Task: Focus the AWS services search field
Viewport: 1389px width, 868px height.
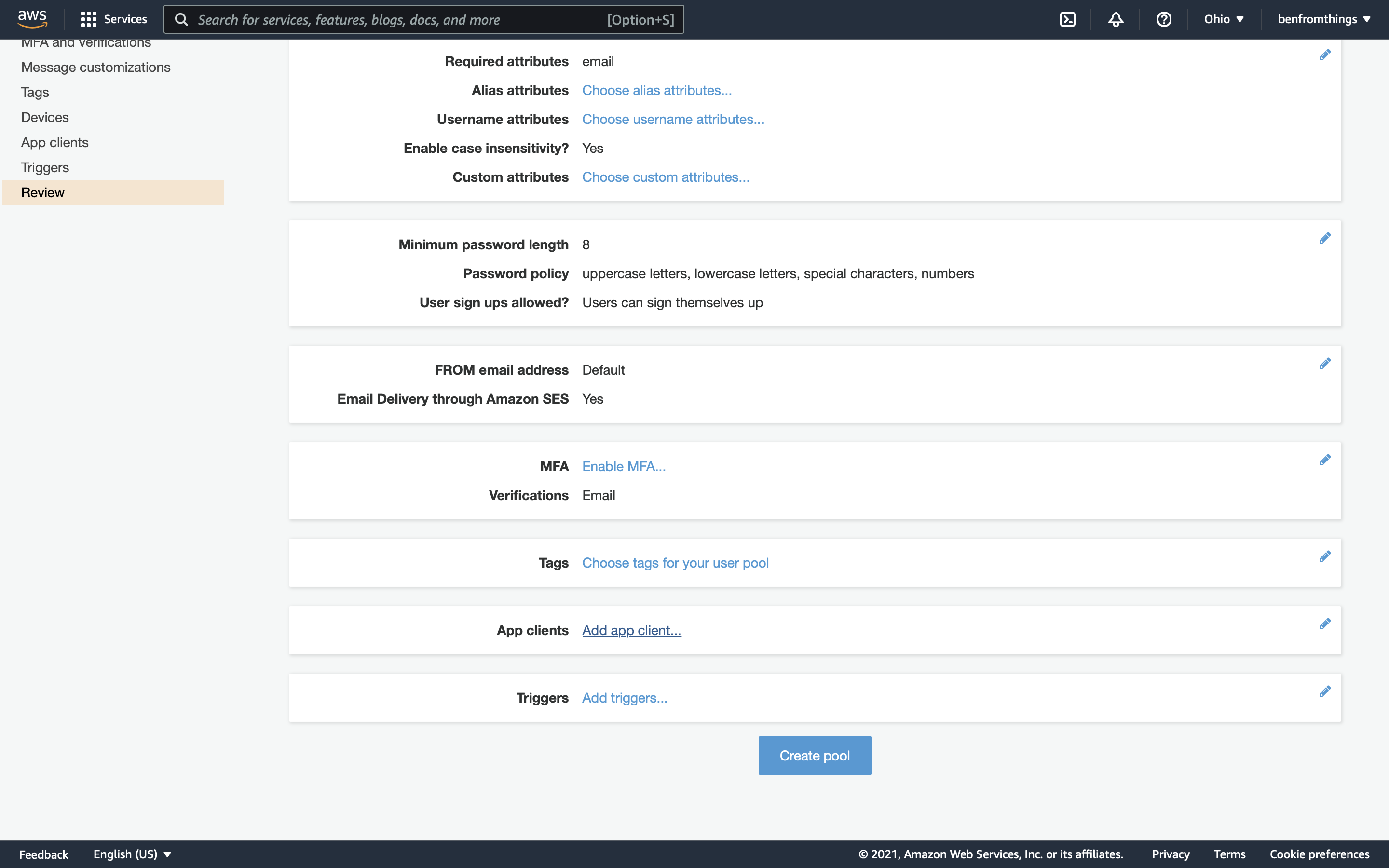Action: coord(402,19)
